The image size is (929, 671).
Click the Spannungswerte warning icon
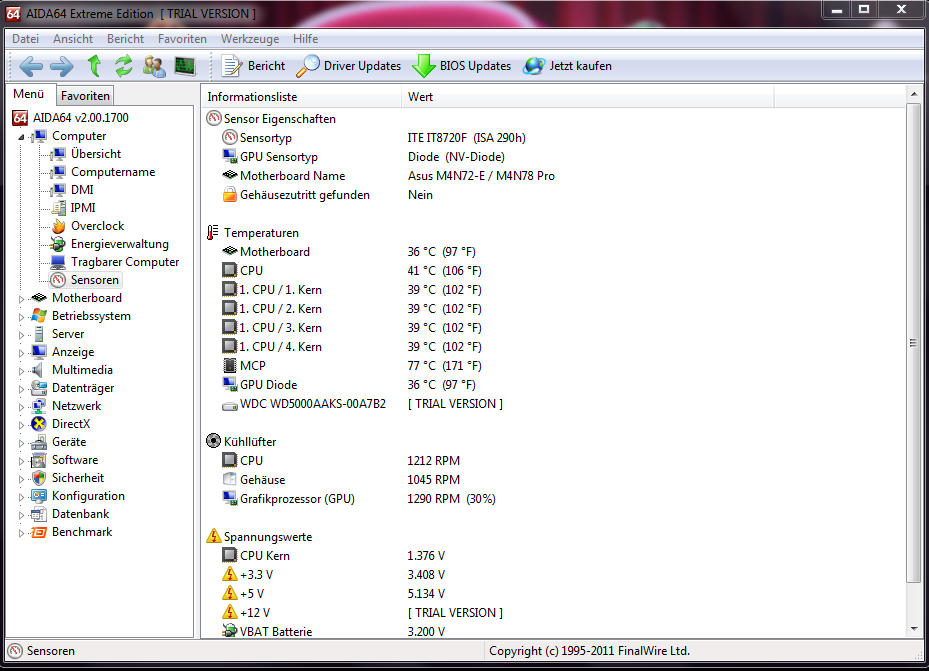click(x=213, y=536)
